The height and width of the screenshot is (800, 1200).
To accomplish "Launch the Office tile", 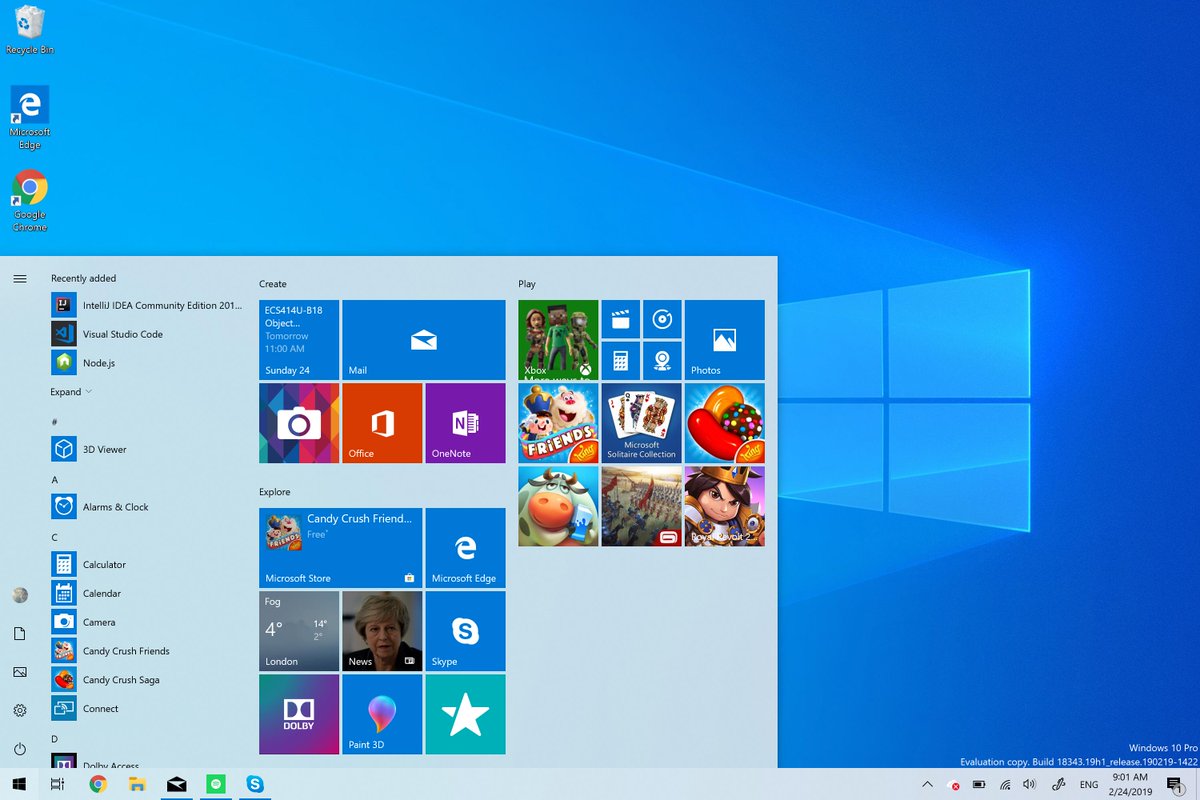I will tap(382, 423).
